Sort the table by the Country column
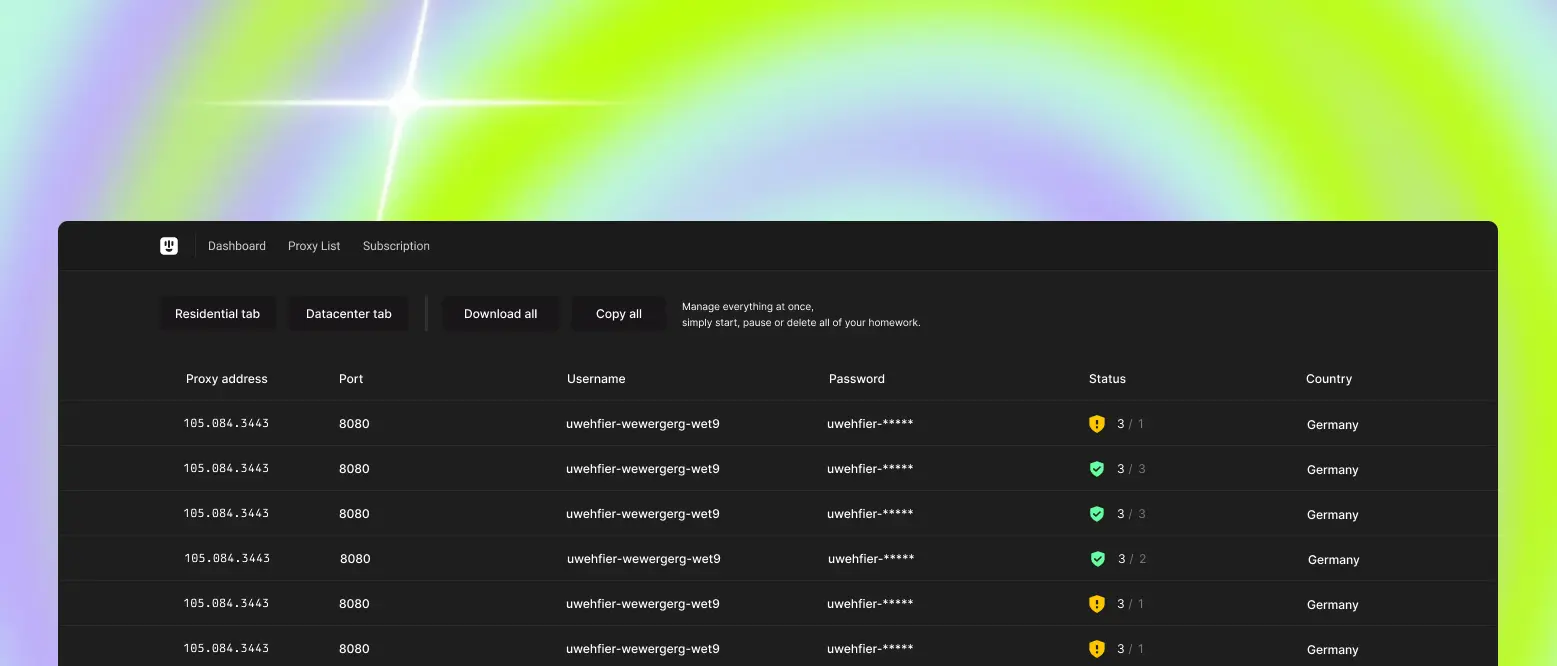The image size is (1557, 666). 1329,378
